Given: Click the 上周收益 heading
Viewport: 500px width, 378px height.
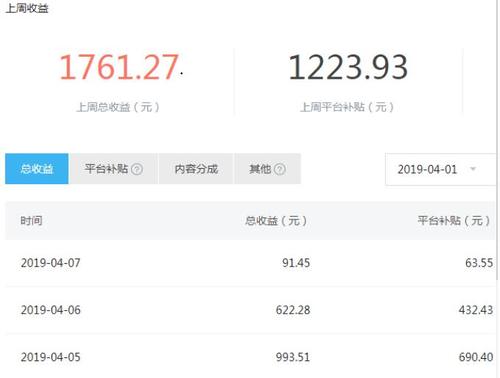Looking at the screenshot, I should 27,8.
